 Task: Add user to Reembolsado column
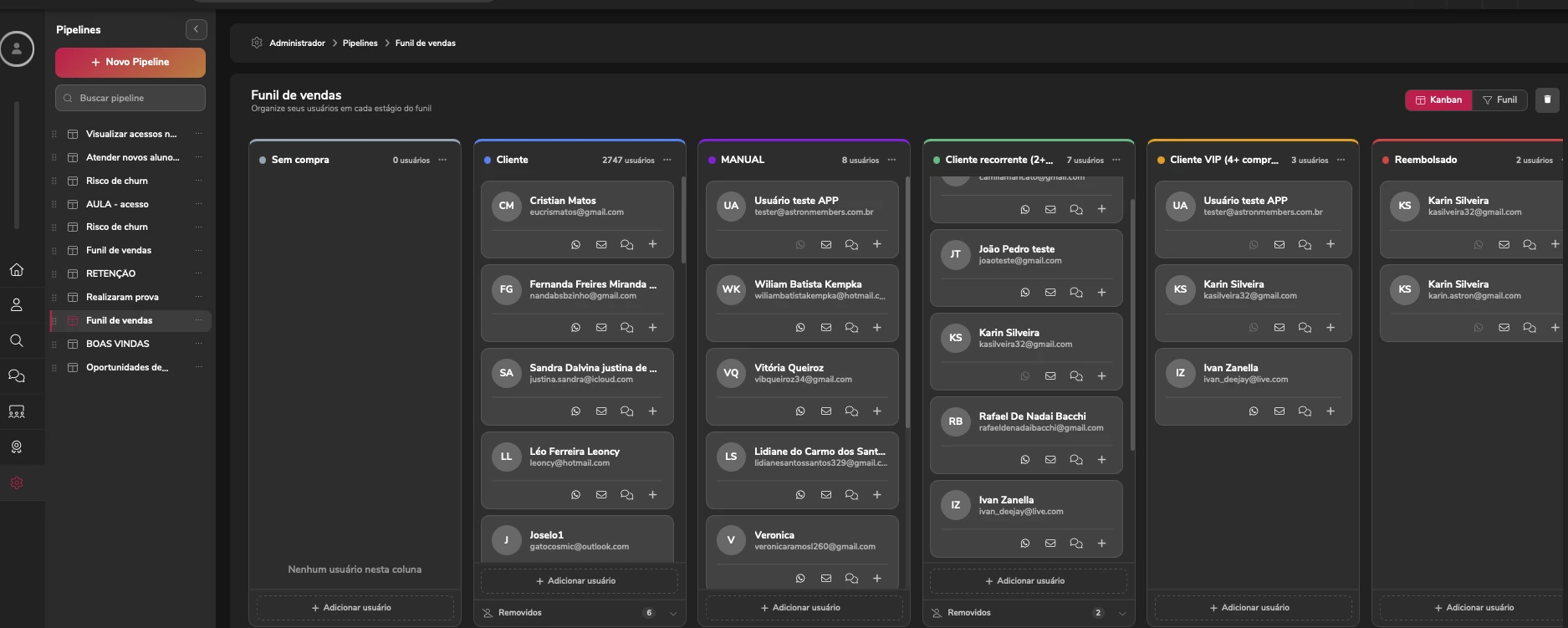coord(1474,608)
